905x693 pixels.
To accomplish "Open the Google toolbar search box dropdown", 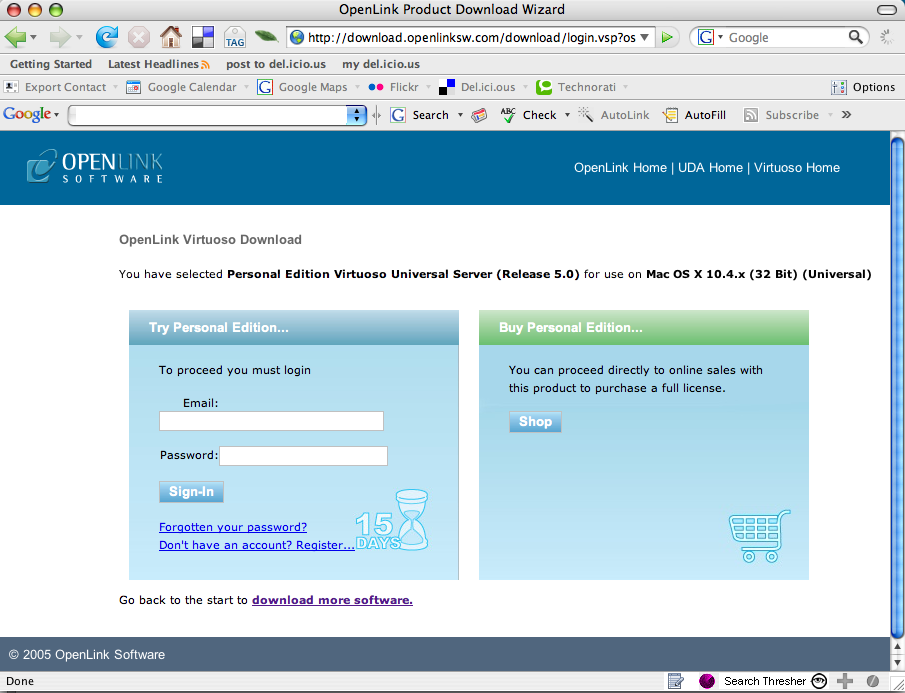I will click(356, 115).
